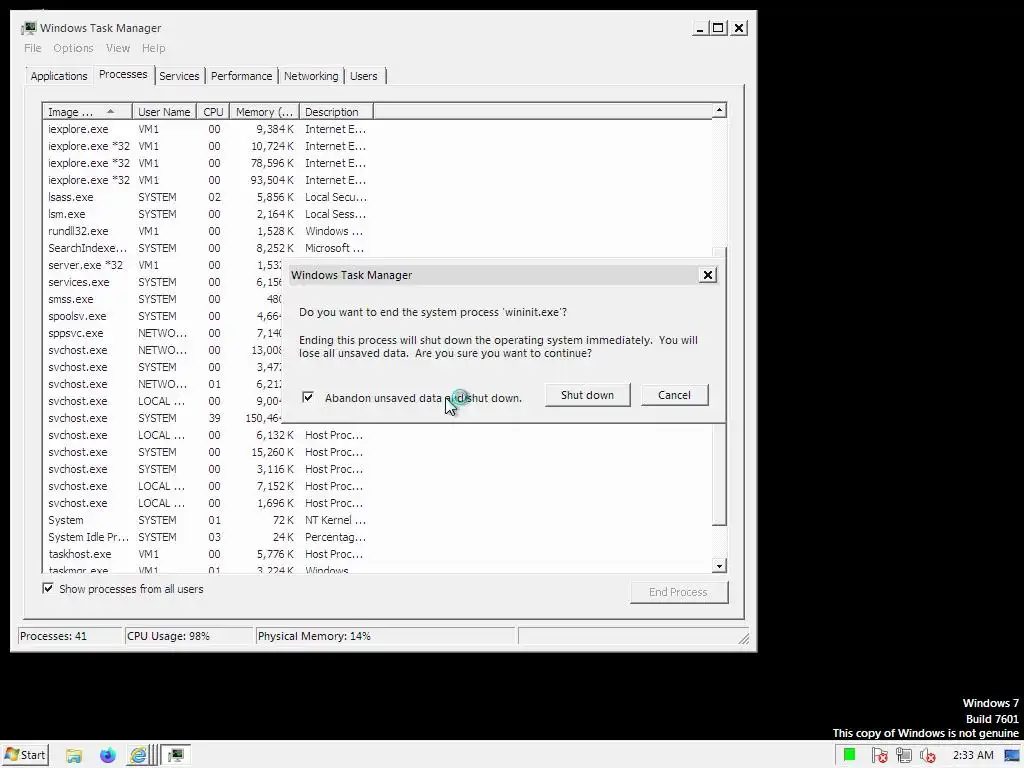Open the Help menu
Screen dimensions: 1024x768
click(x=153, y=48)
